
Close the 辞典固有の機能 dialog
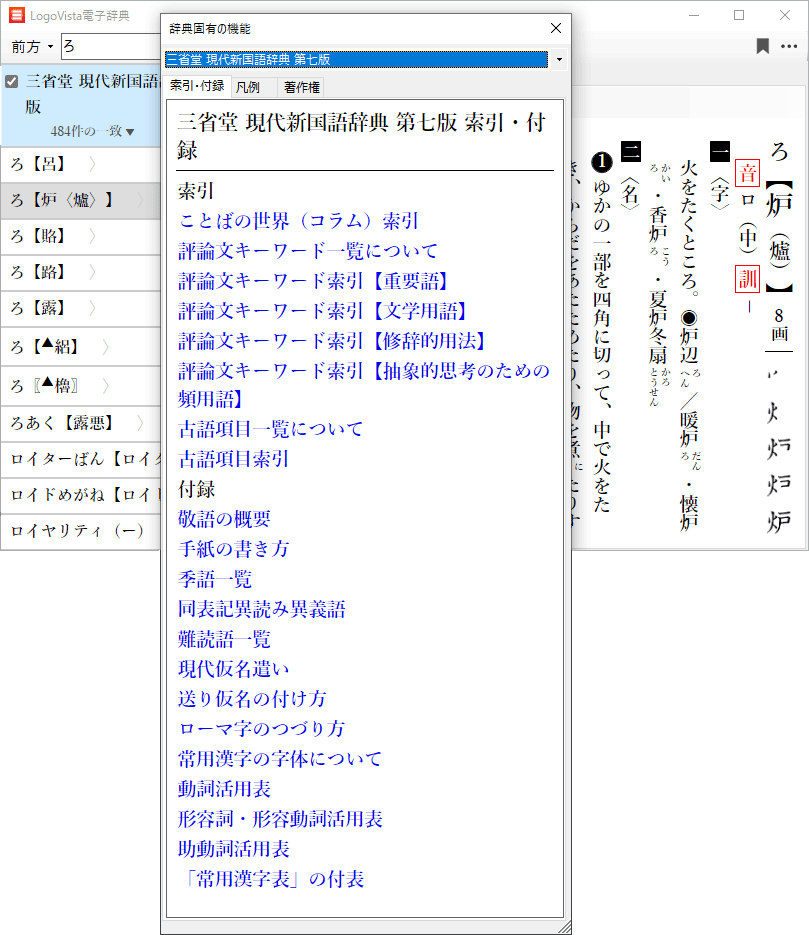pos(556,29)
